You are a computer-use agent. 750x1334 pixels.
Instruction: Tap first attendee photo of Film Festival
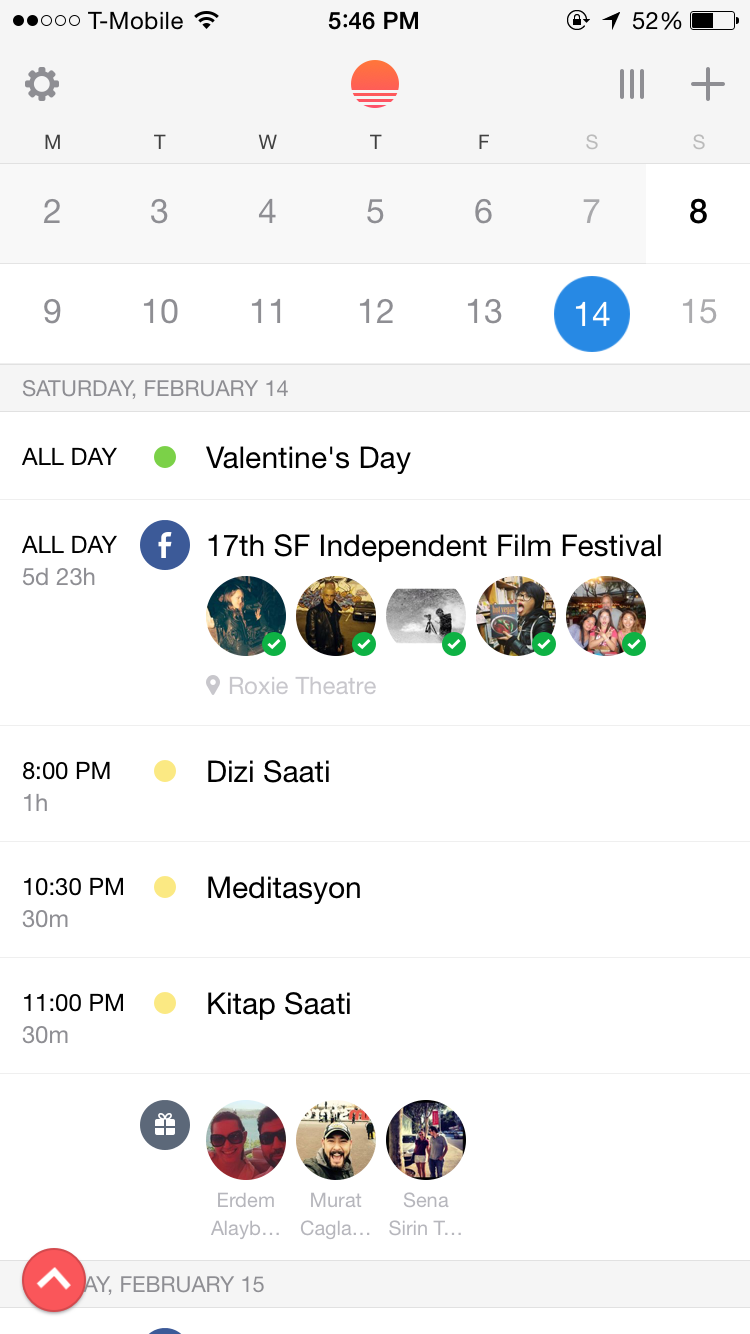pyautogui.click(x=246, y=616)
